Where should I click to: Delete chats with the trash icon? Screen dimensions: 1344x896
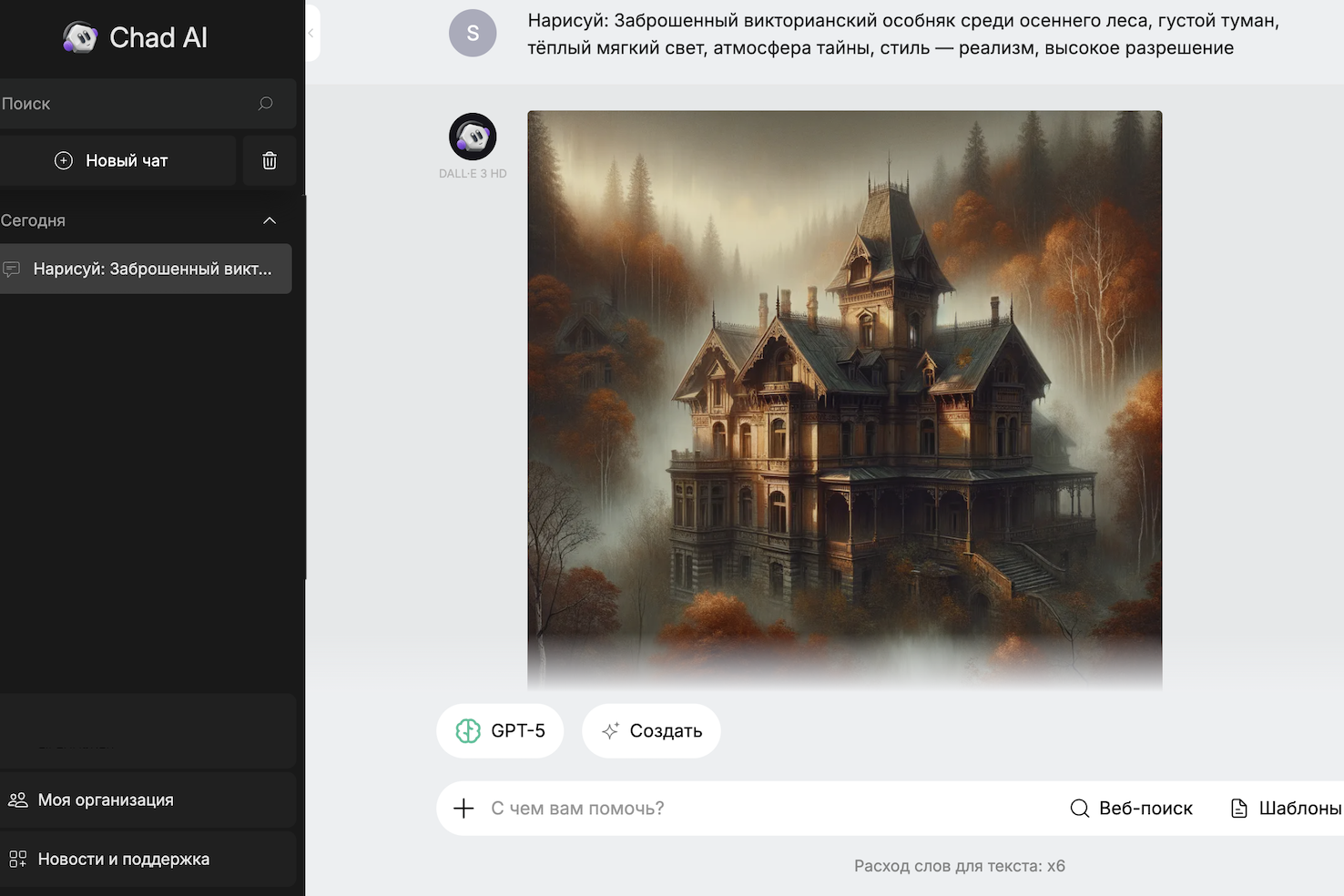coord(270,161)
